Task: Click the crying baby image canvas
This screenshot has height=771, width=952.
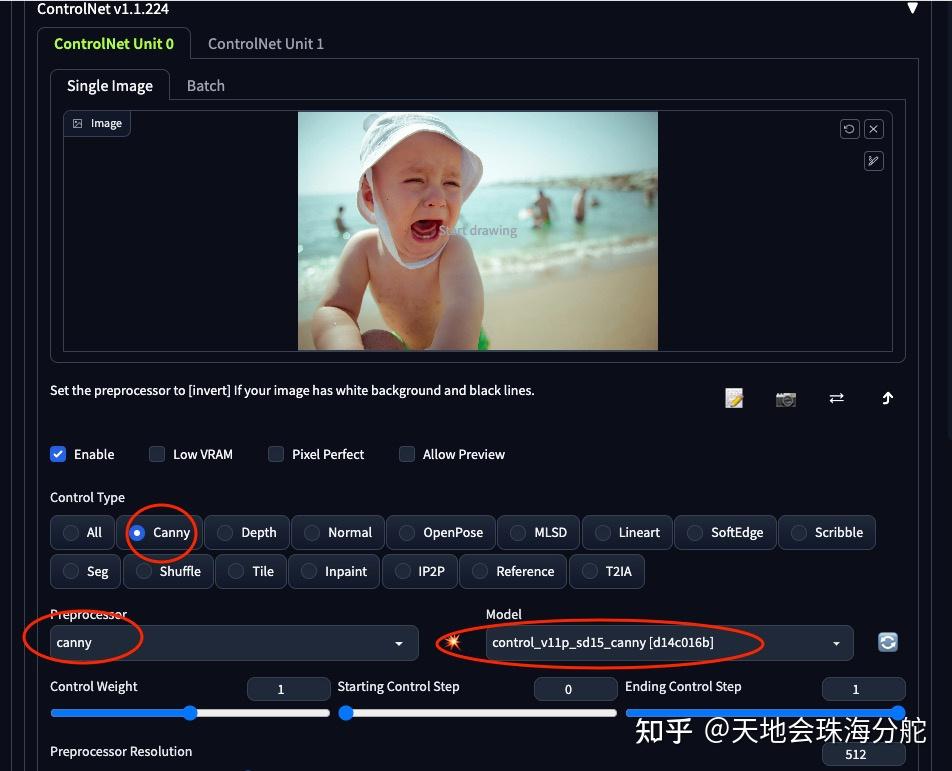Action: [478, 231]
